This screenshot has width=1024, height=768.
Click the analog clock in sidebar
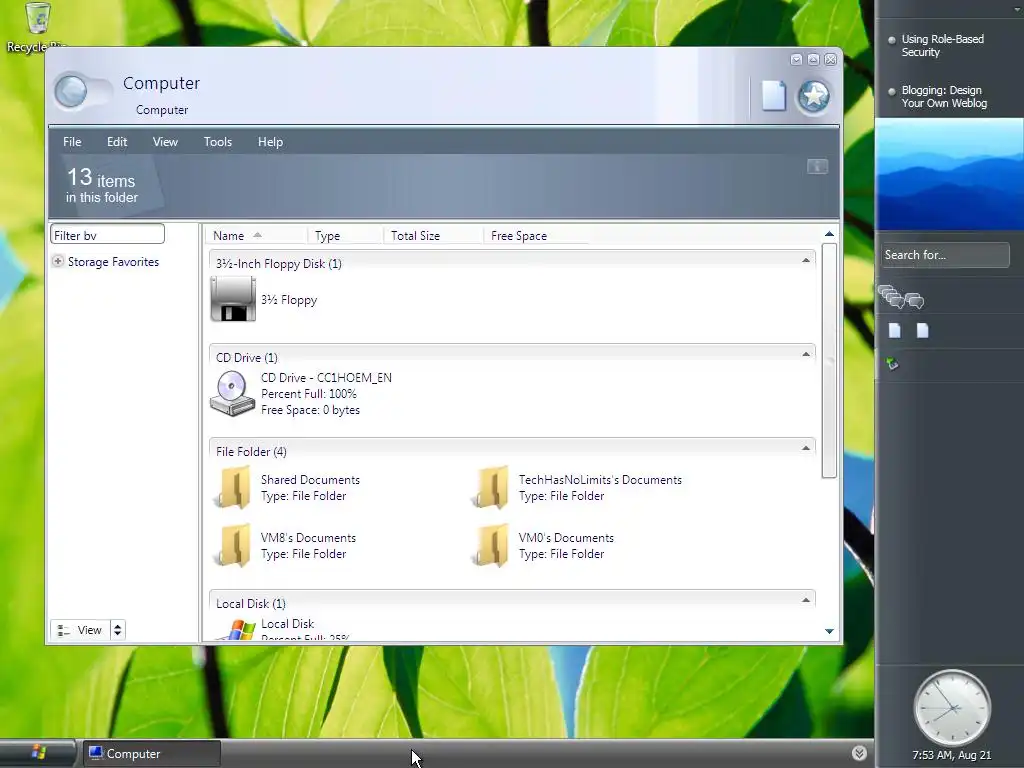[952, 707]
